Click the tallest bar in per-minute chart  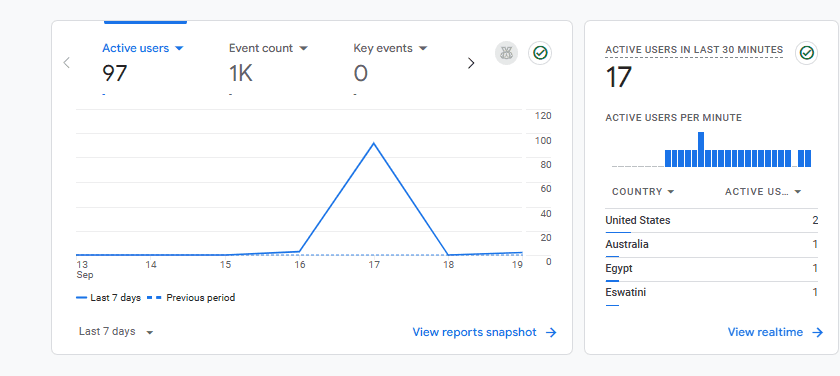pos(701,149)
